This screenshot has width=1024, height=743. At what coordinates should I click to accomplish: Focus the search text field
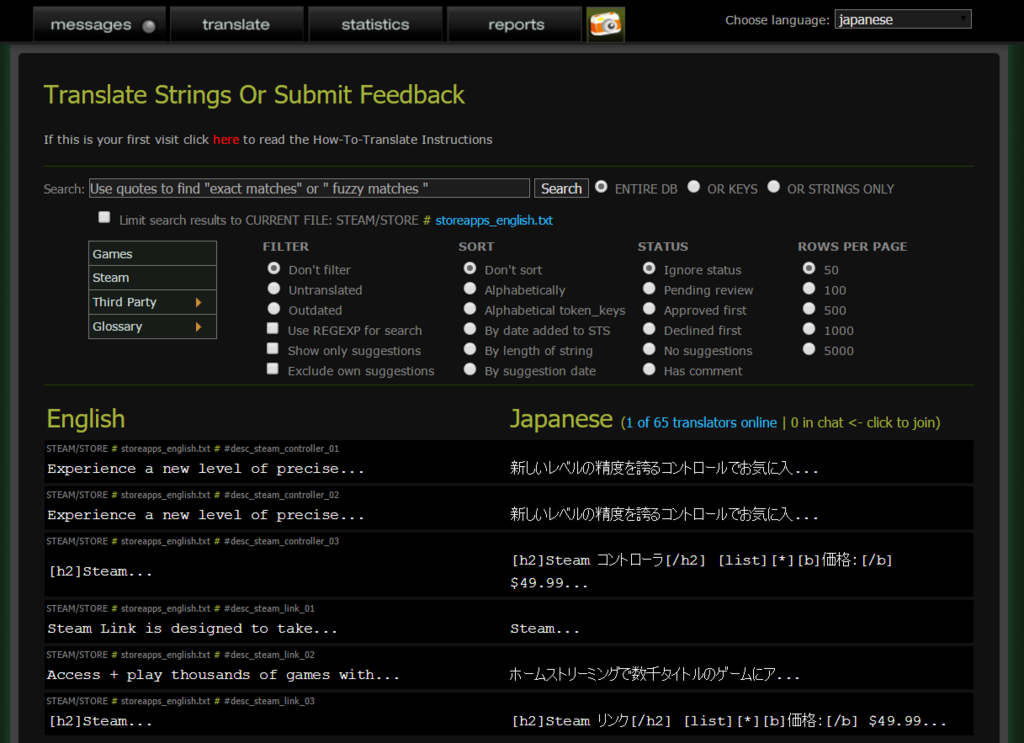(x=309, y=189)
